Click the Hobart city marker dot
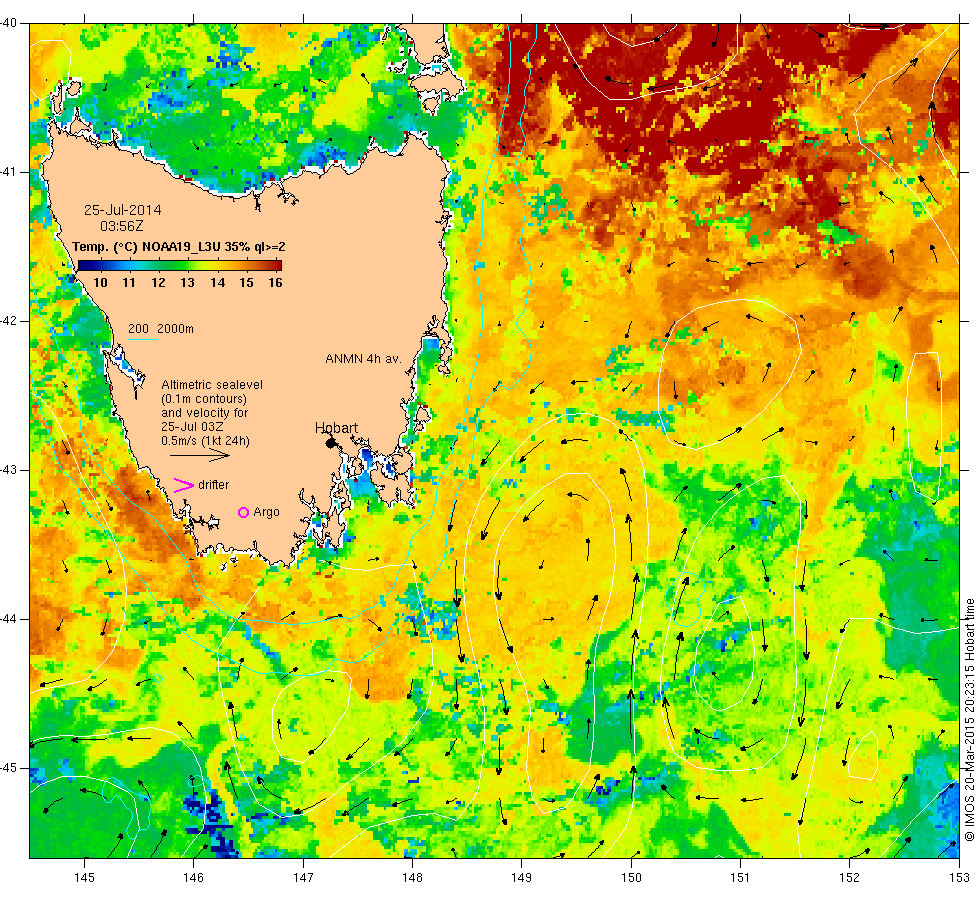 point(331,443)
